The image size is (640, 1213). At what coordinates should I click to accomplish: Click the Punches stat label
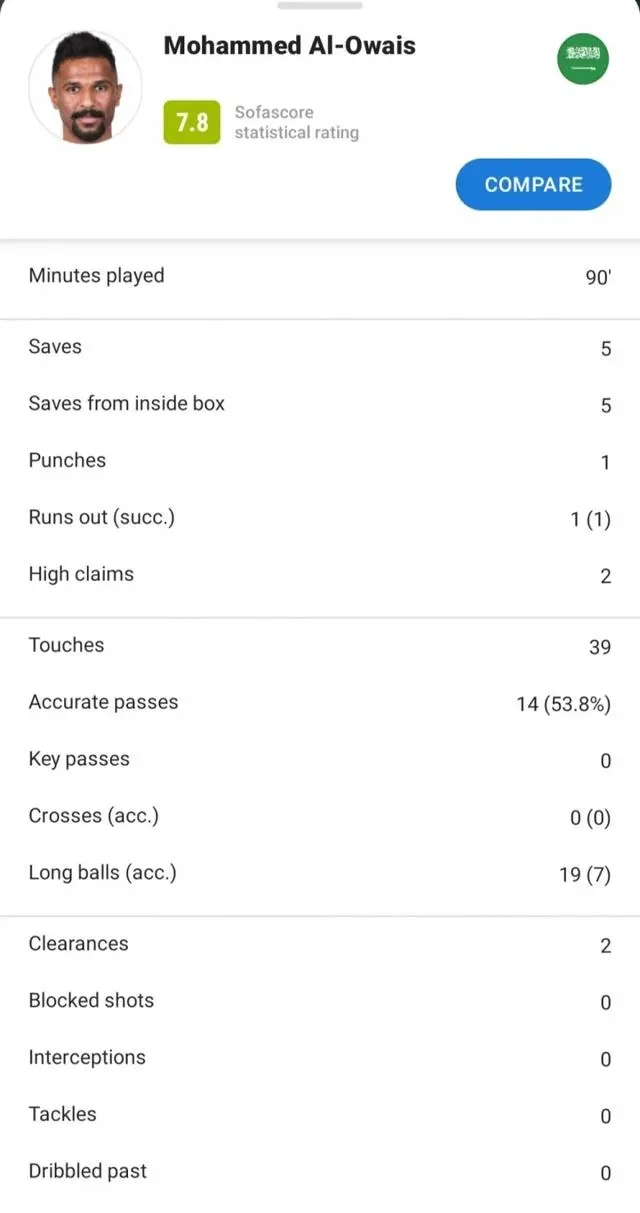67,461
